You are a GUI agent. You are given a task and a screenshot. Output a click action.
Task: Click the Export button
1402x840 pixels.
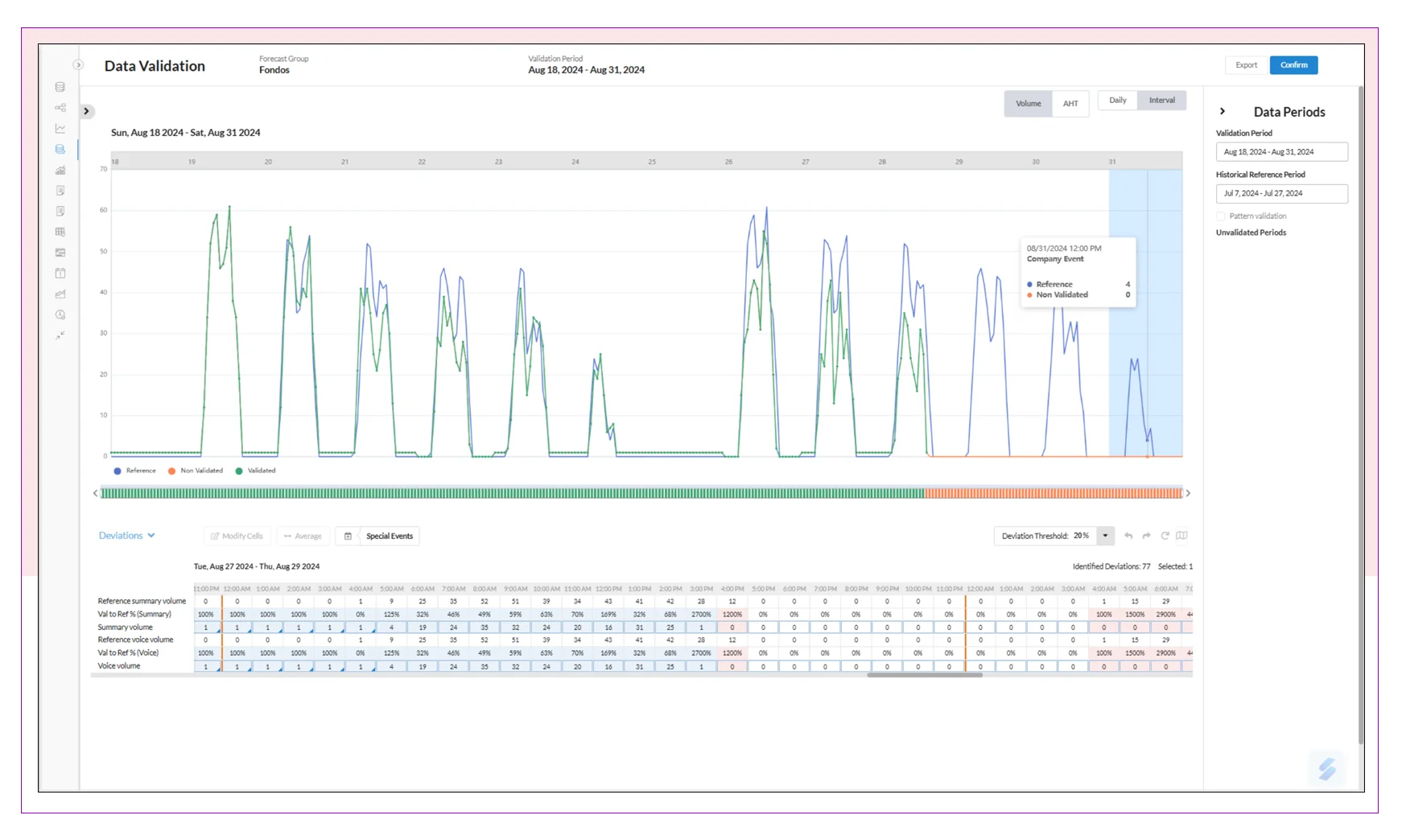[x=1246, y=65]
